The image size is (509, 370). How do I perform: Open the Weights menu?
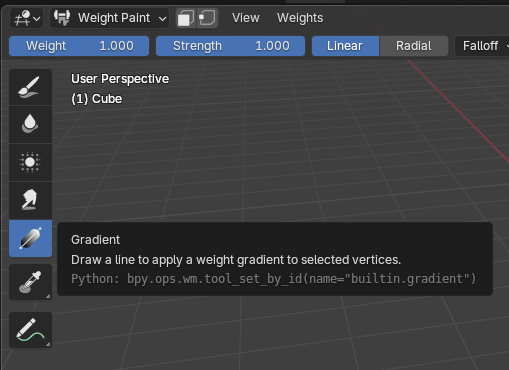point(300,18)
